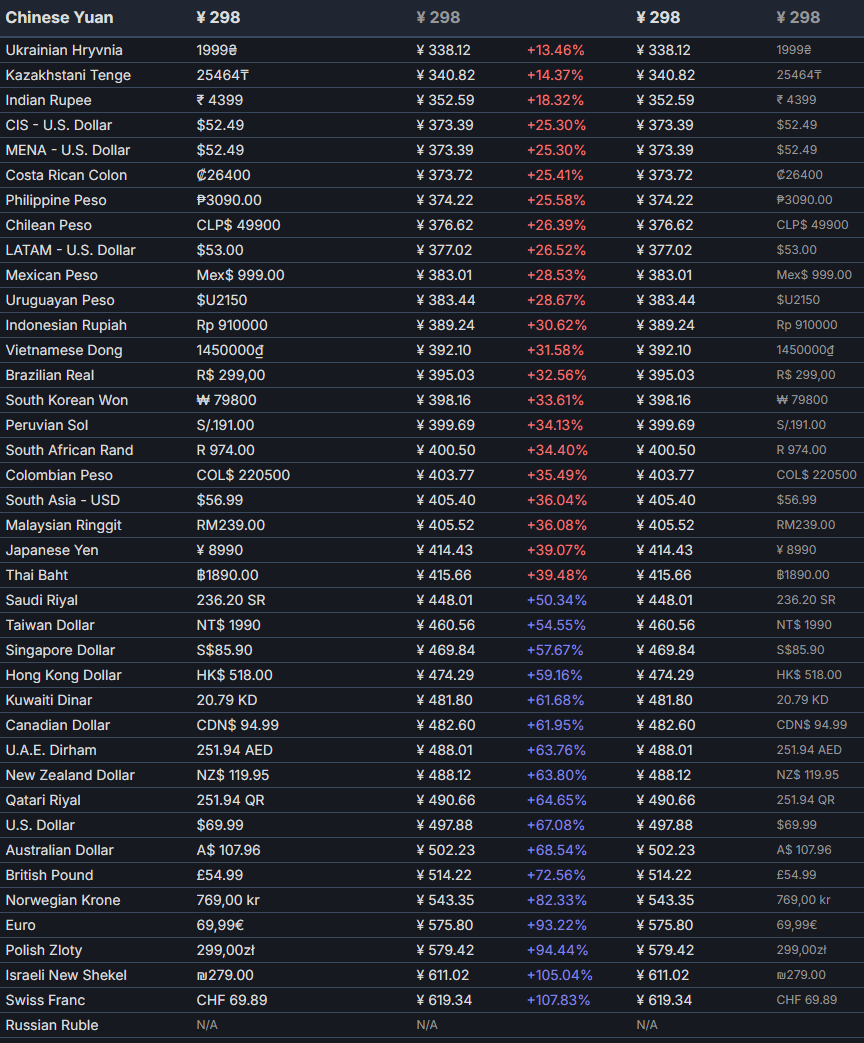Select the Brazilian Real row label
This screenshot has width=864, height=1043.
50,375
